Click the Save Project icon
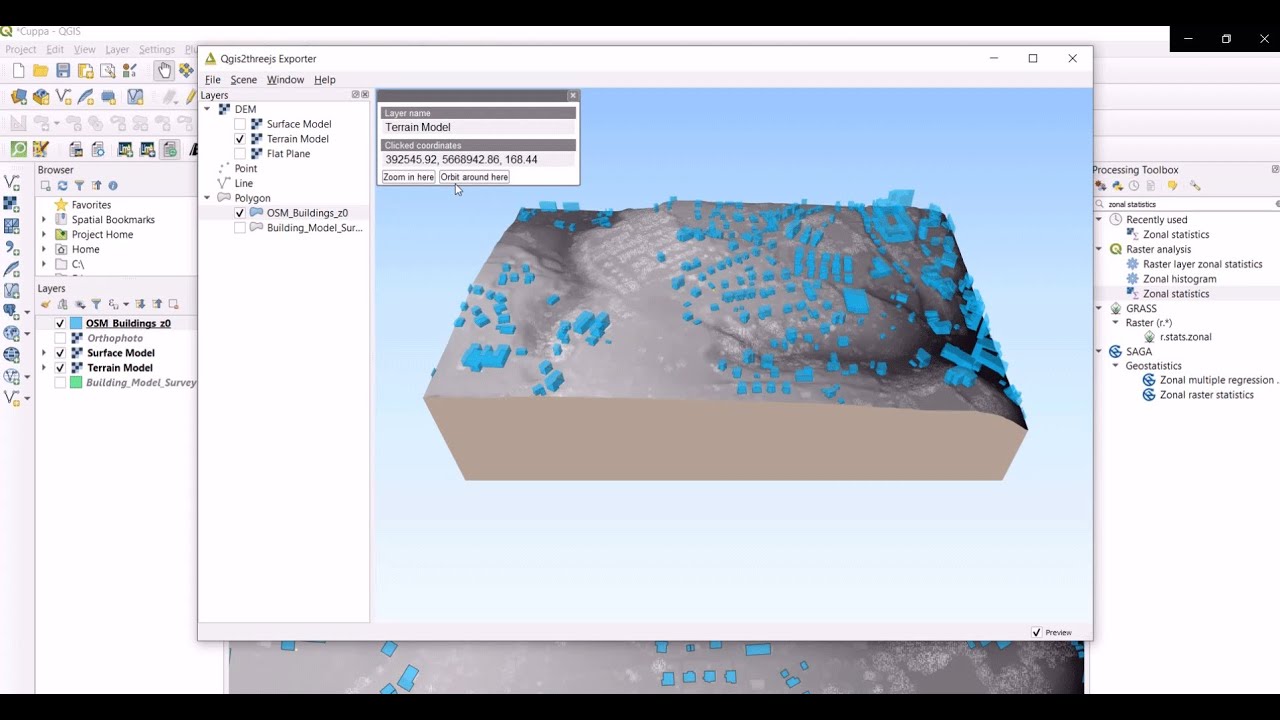 63,71
